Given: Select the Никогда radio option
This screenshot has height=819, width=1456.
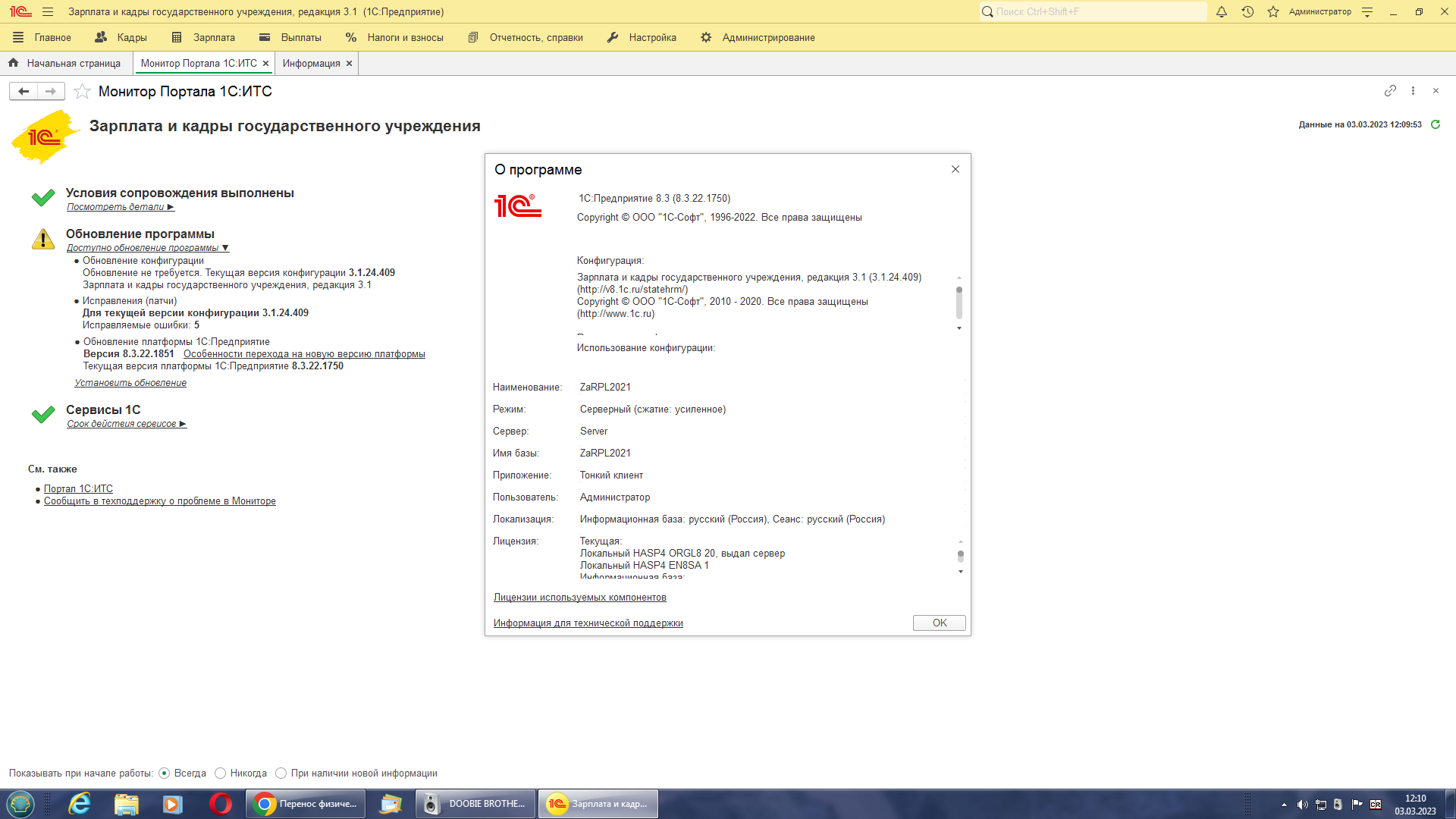Looking at the screenshot, I should coord(220,773).
